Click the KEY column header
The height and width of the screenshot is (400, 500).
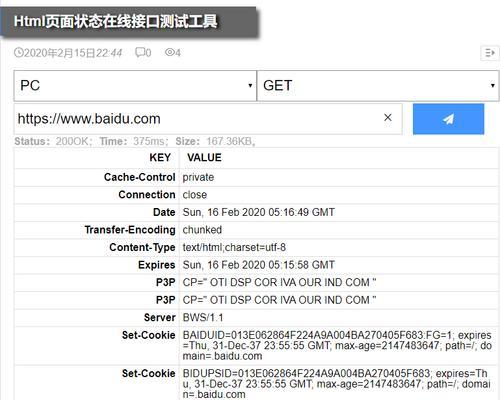coord(160,157)
